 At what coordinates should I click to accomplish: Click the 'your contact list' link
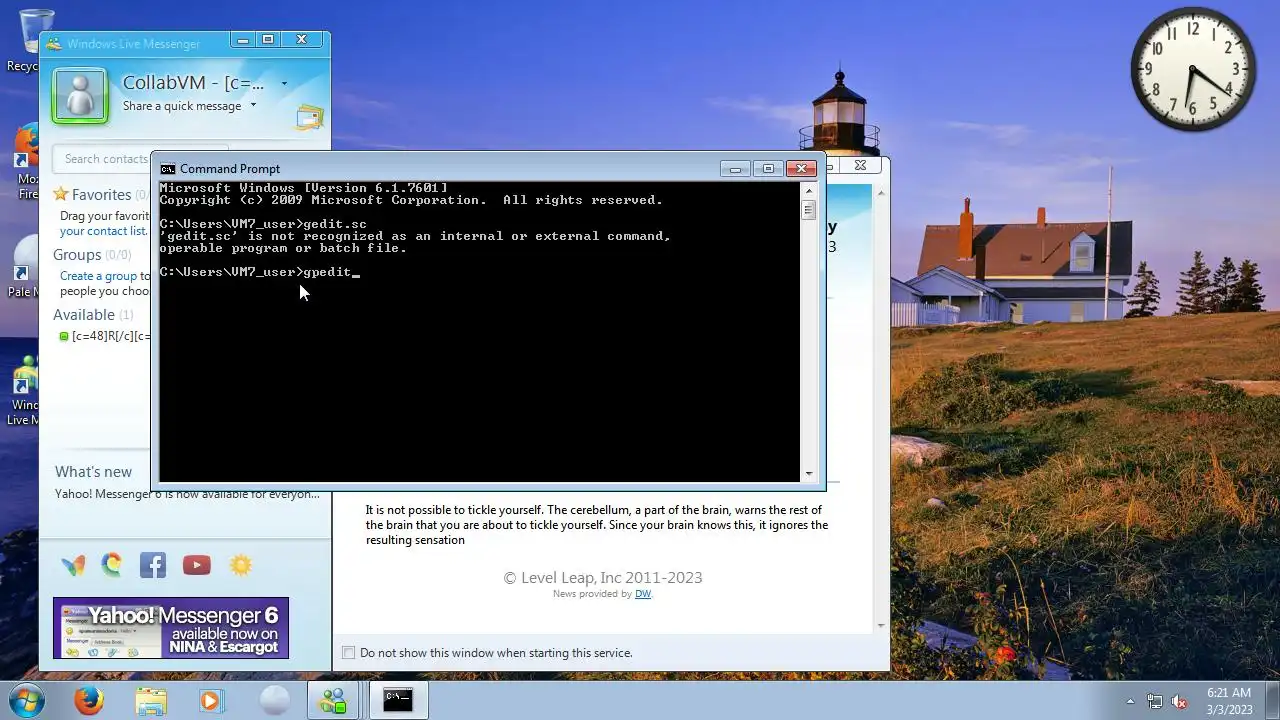click(x=103, y=231)
